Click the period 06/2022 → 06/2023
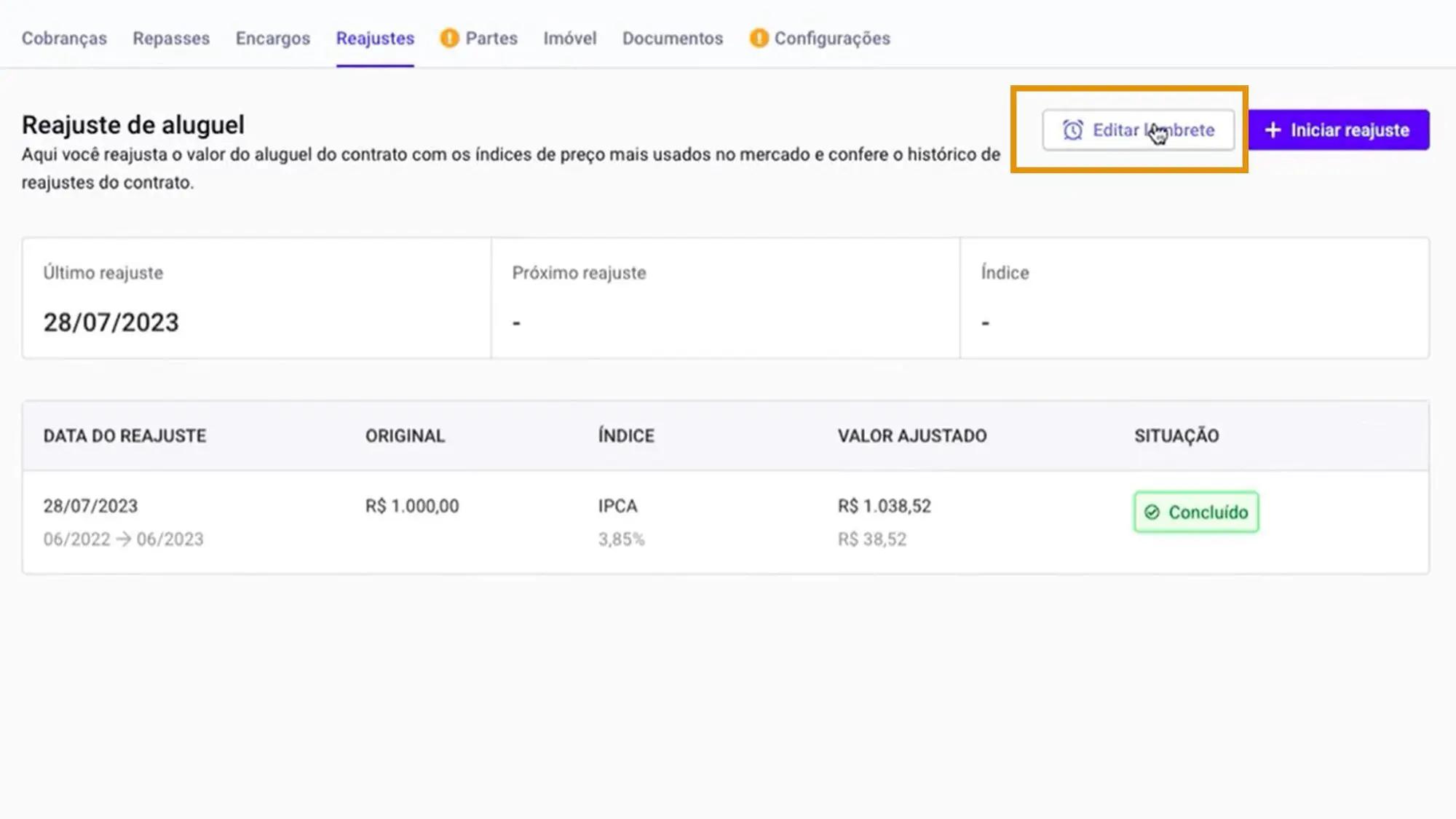The image size is (1456, 819). point(123,539)
